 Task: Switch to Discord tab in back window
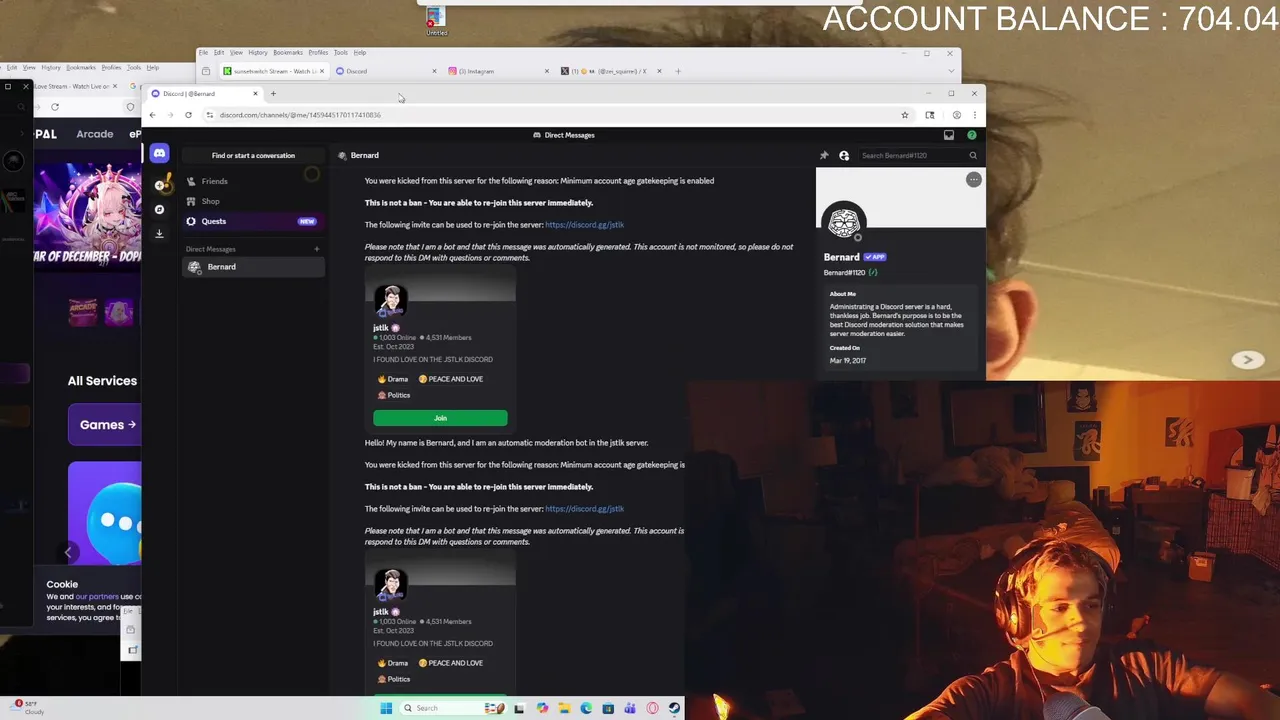coord(385,71)
